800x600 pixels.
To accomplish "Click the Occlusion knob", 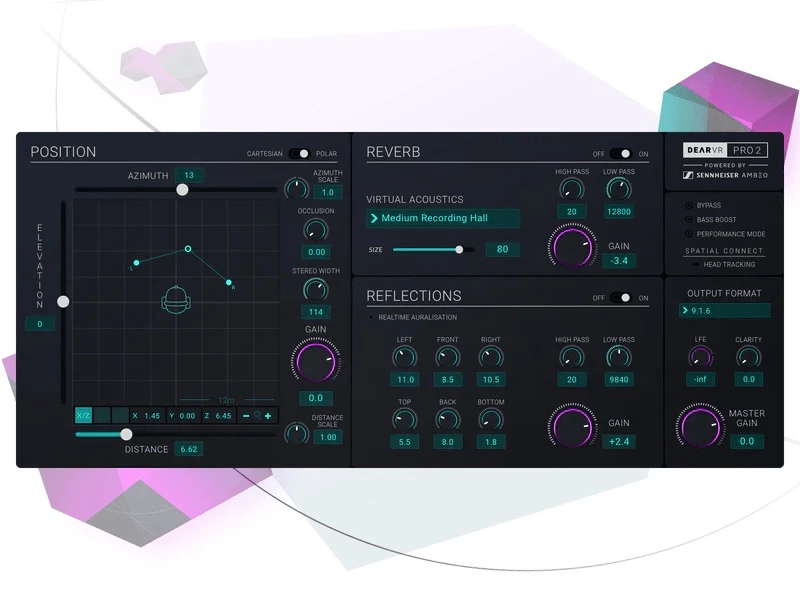I will (316, 230).
